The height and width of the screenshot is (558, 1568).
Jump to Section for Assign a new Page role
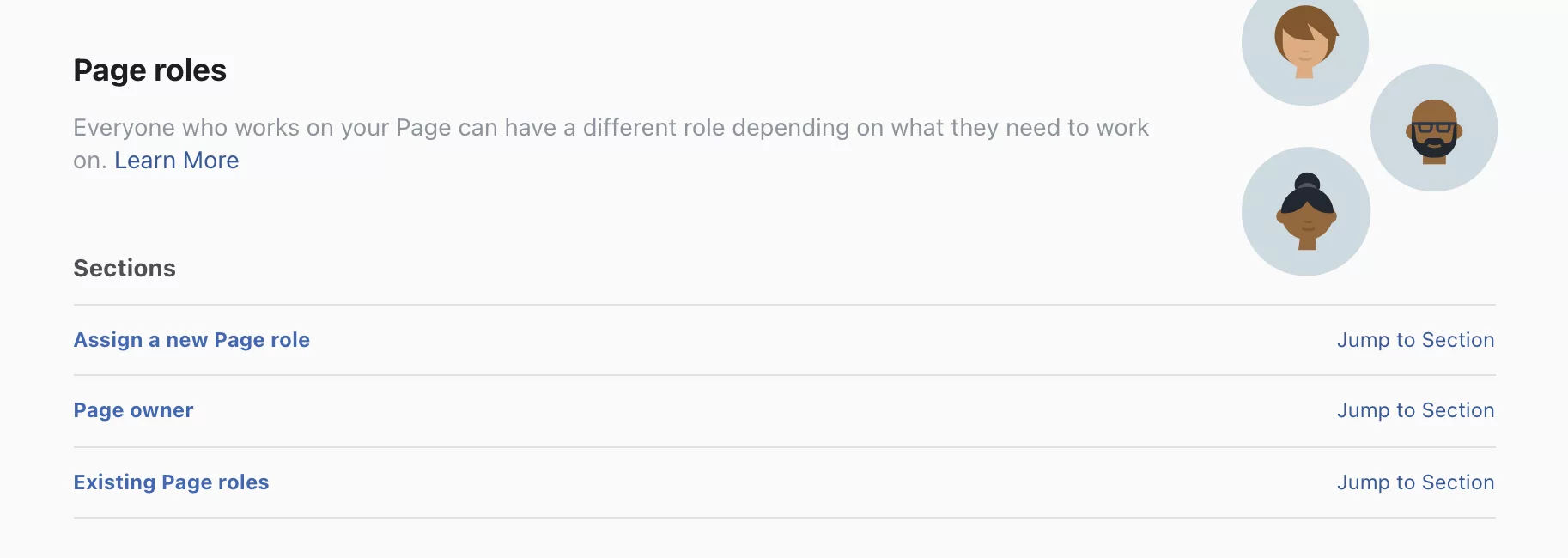1415,339
